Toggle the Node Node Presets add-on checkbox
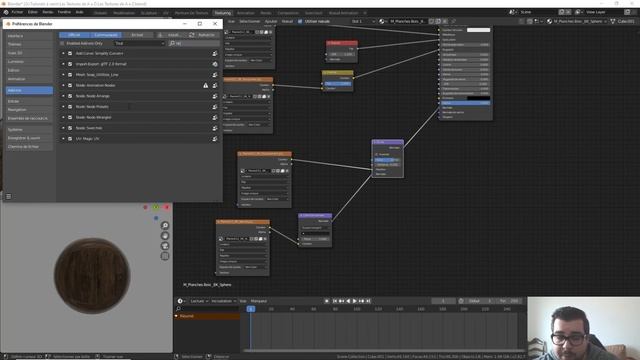Viewport: 640px width, 360px height. (70, 107)
